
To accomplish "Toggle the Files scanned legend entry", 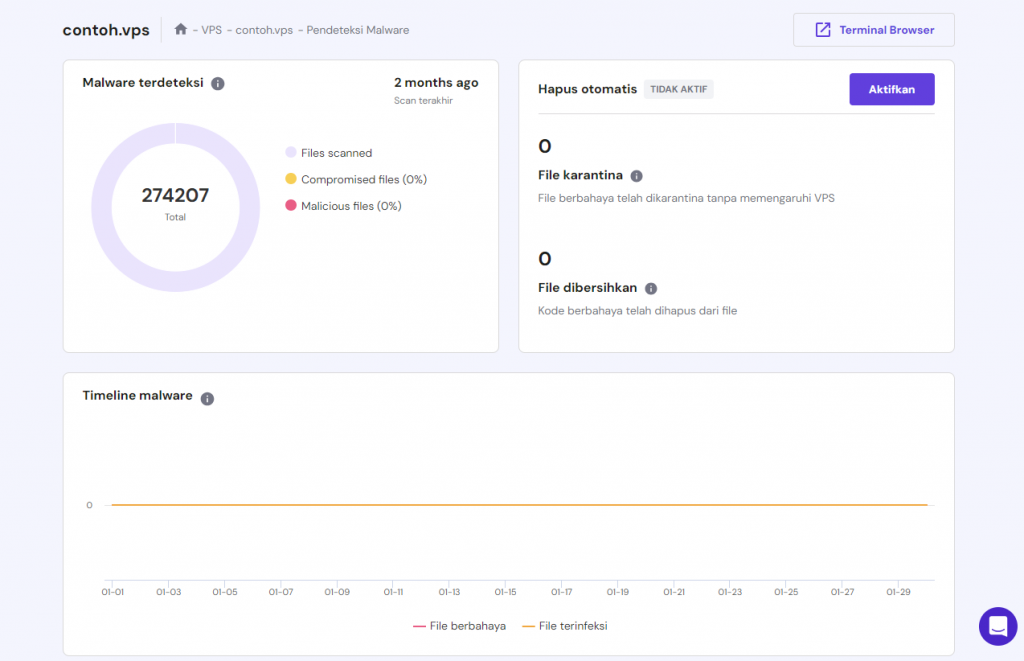I will (328, 152).
